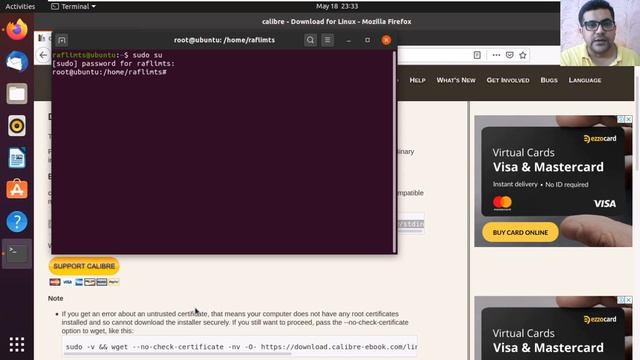Click terminal prompt line root@ubuntu
The height and width of the screenshot is (360, 640).
109,72
